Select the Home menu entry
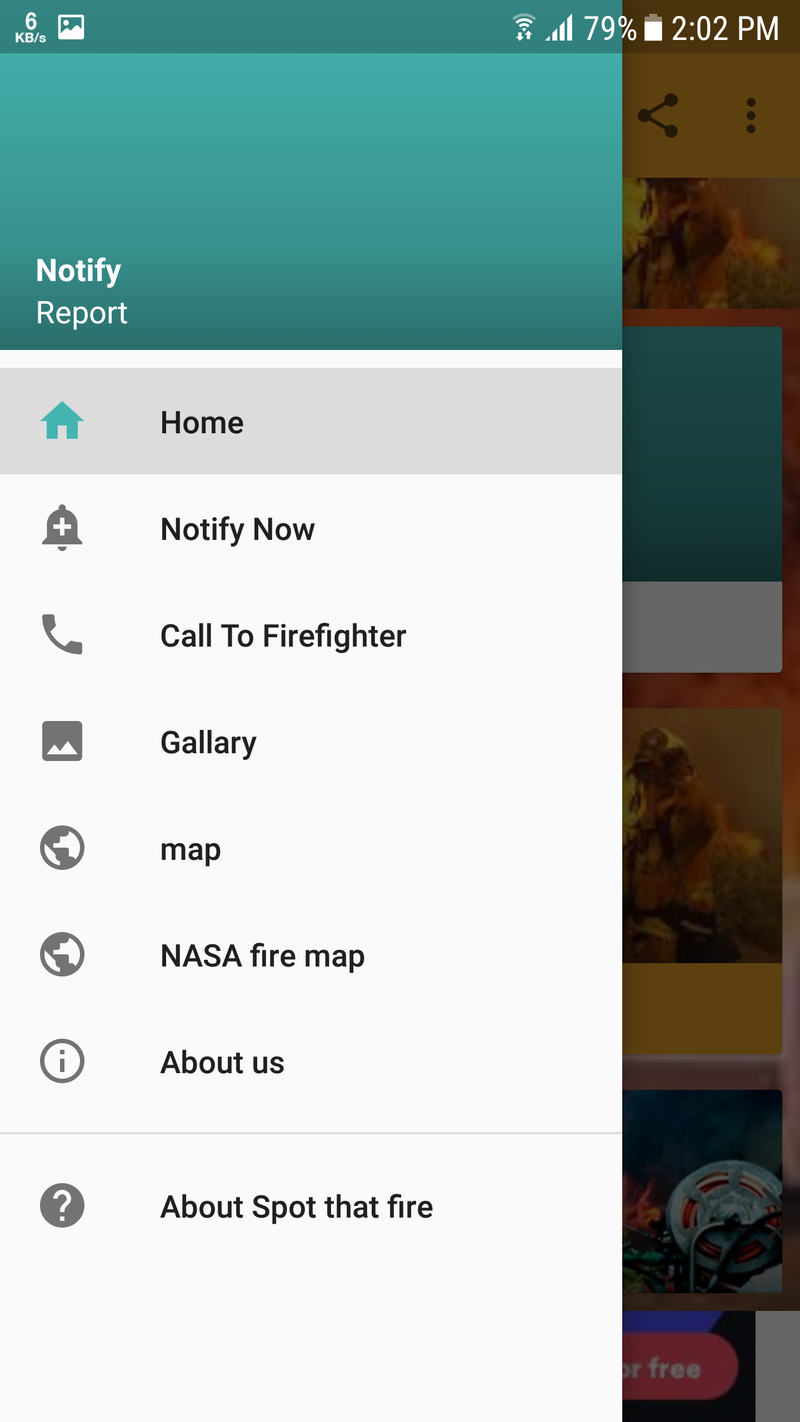The height and width of the screenshot is (1422, 800). [311, 422]
